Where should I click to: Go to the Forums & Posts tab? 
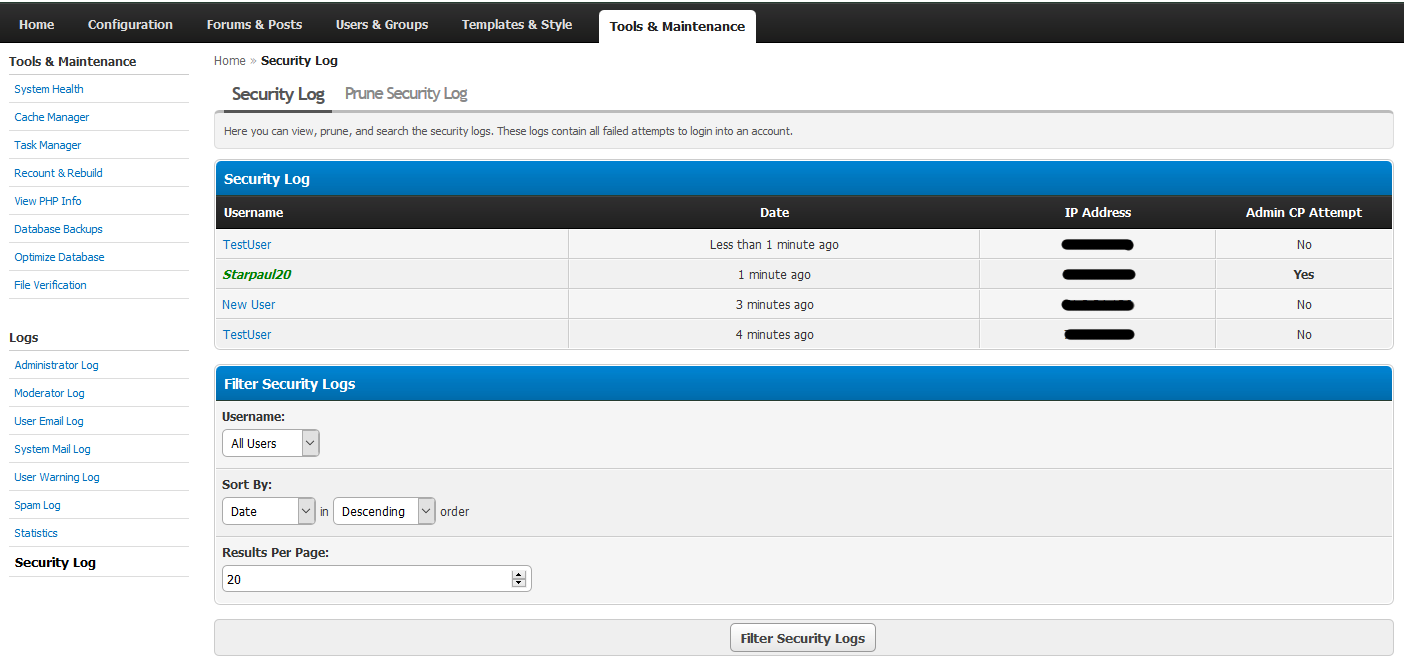[254, 25]
